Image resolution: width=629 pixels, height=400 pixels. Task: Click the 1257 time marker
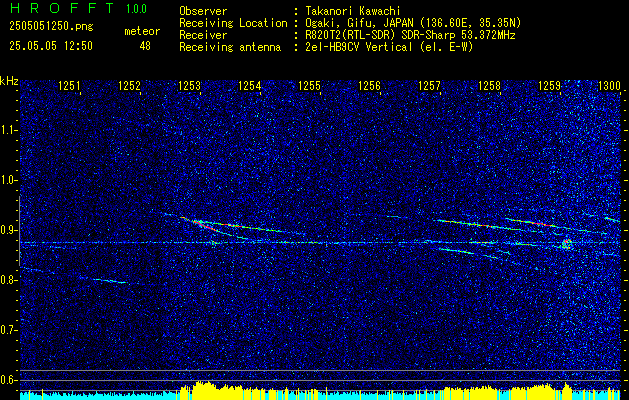coord(429,85)
